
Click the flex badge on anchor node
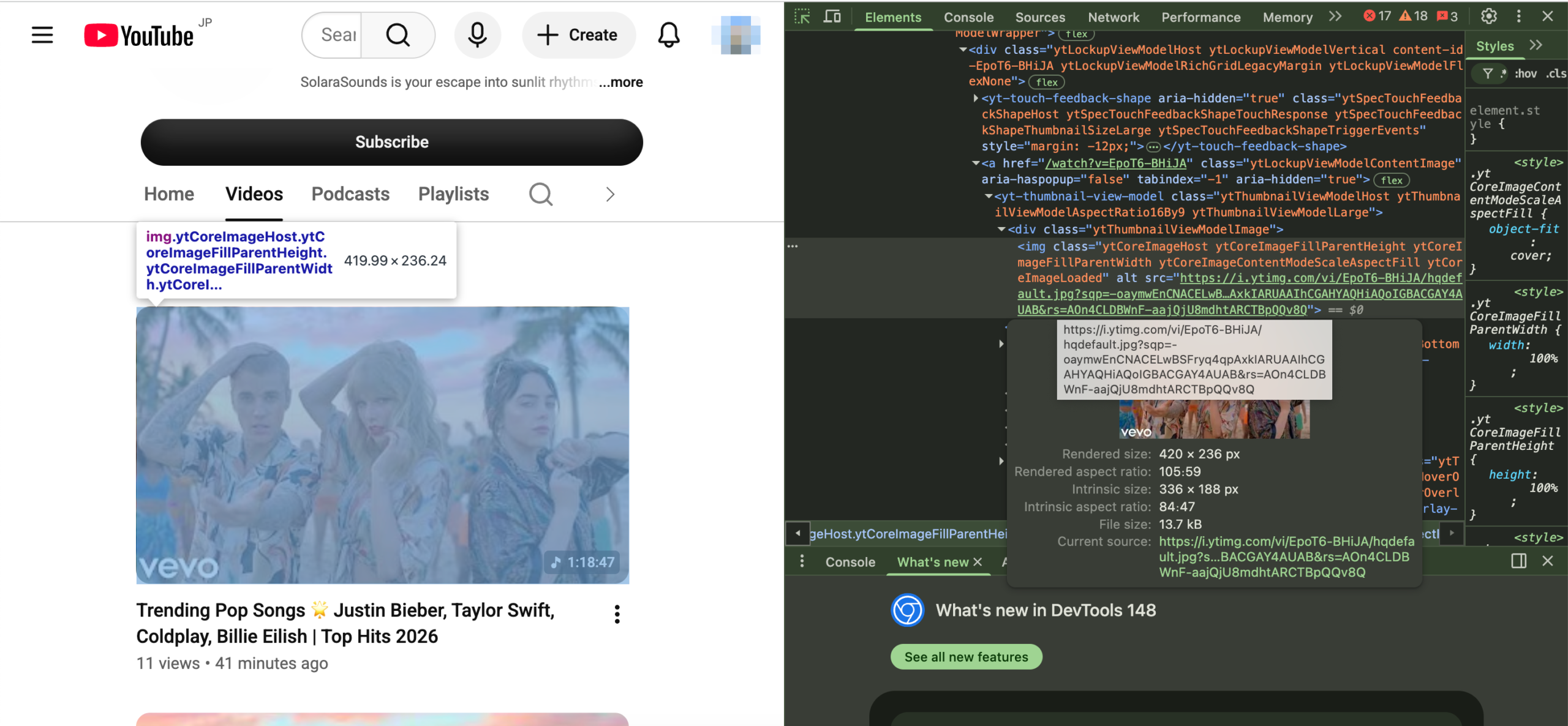1392,181
